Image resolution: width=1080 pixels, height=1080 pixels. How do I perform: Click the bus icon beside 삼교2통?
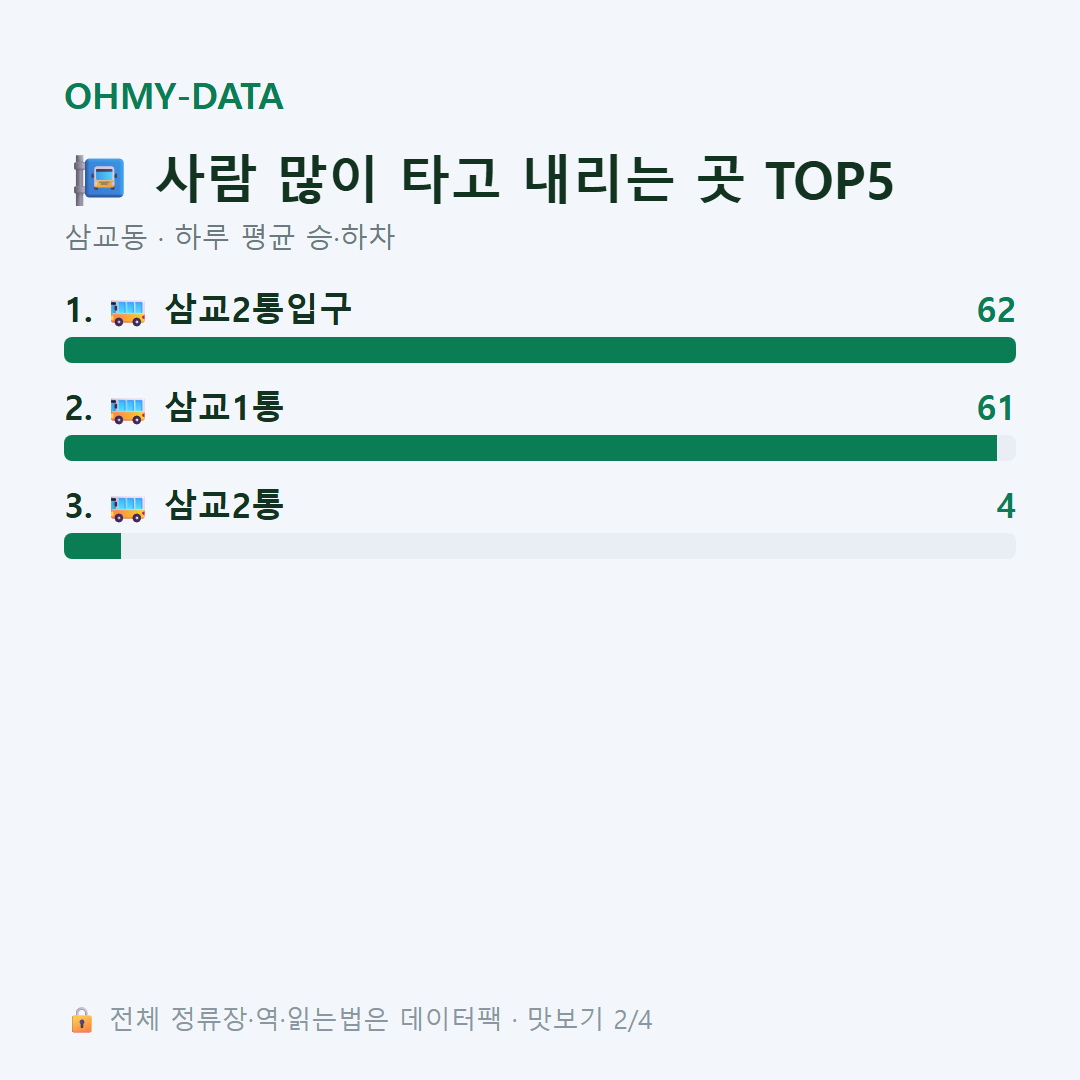coord(127,508)
